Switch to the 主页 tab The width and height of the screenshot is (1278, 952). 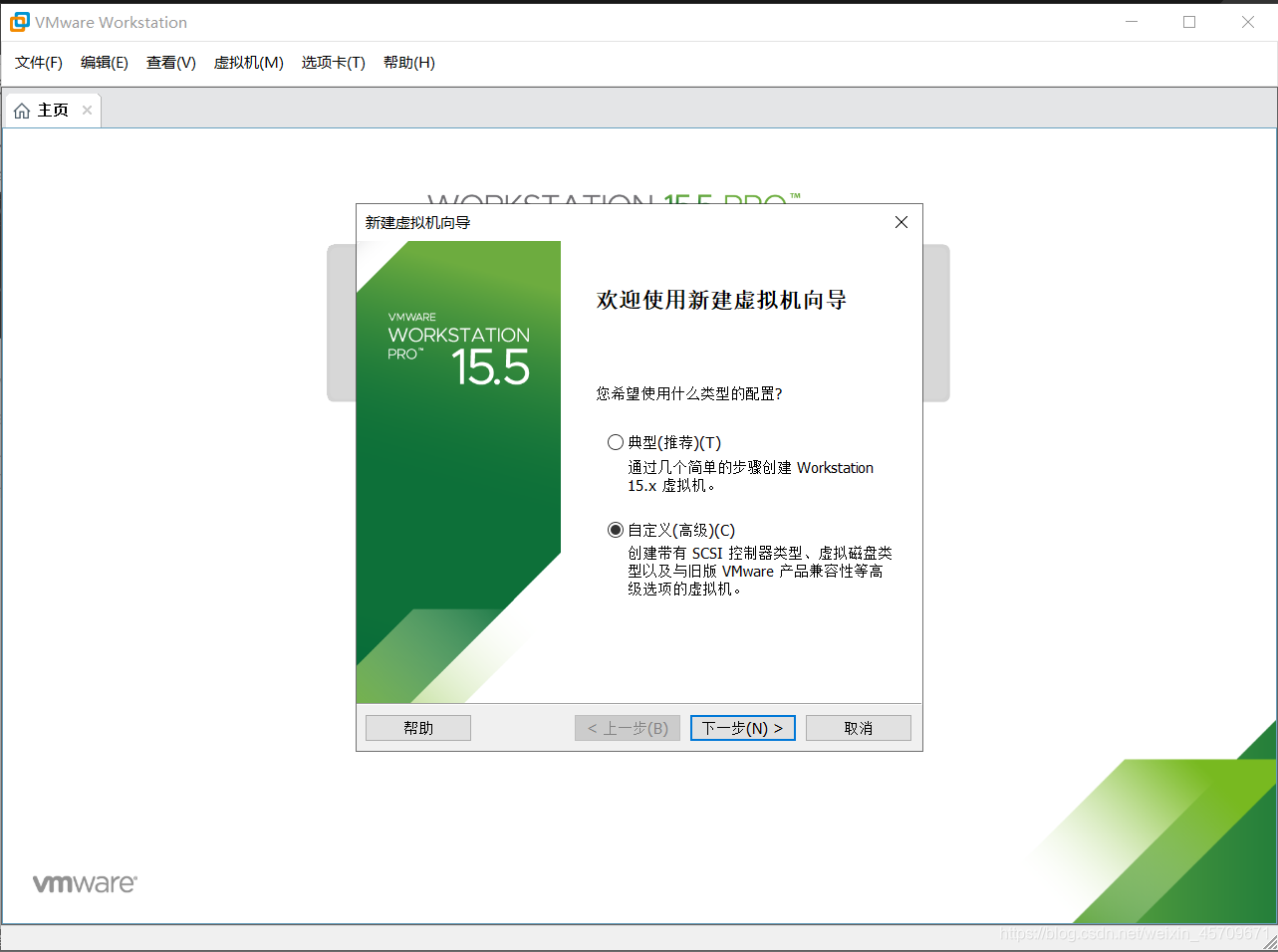click(x=50, y=110)
